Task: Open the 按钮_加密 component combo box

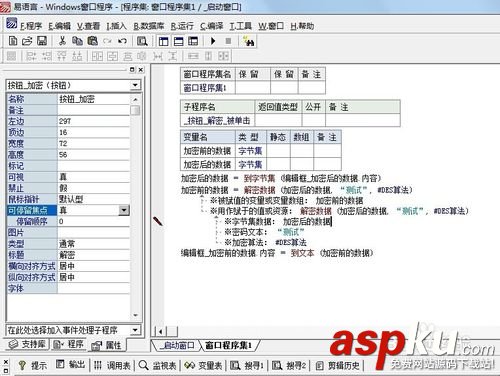Action: tap(135, 85)
